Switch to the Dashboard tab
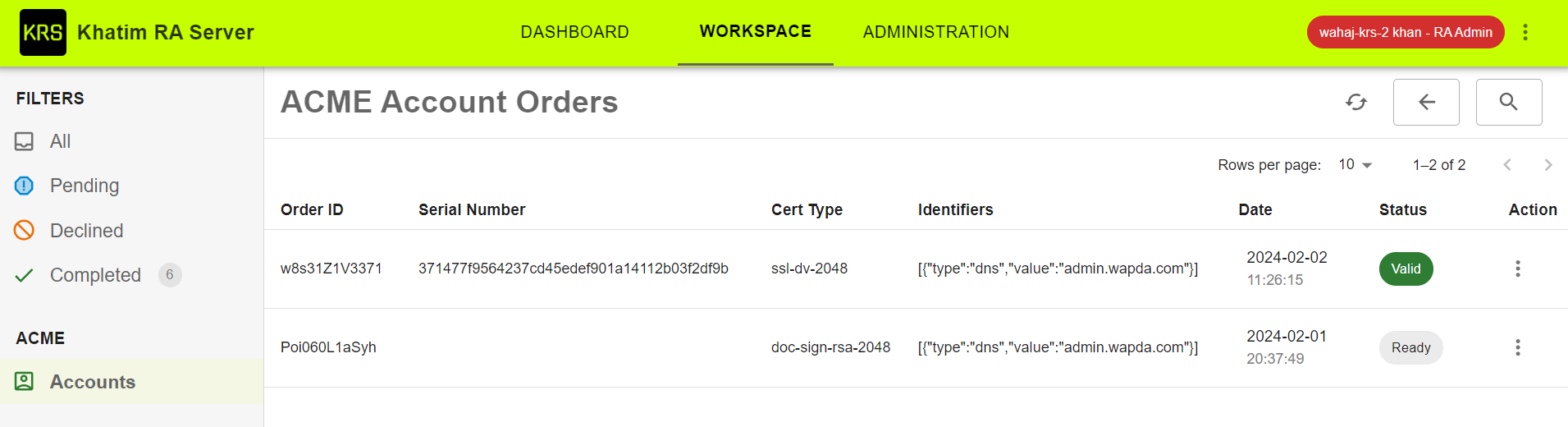 point(574,32)
